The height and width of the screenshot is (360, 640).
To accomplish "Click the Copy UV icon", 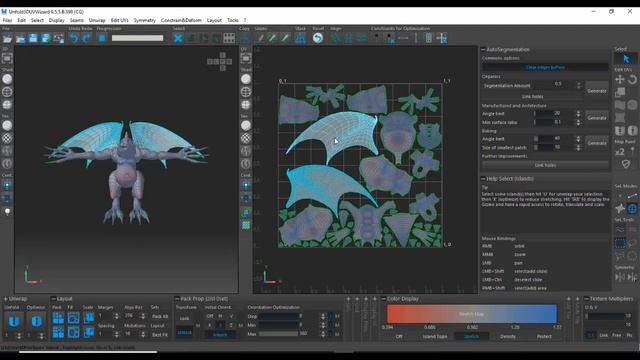I will pos(244,38).
